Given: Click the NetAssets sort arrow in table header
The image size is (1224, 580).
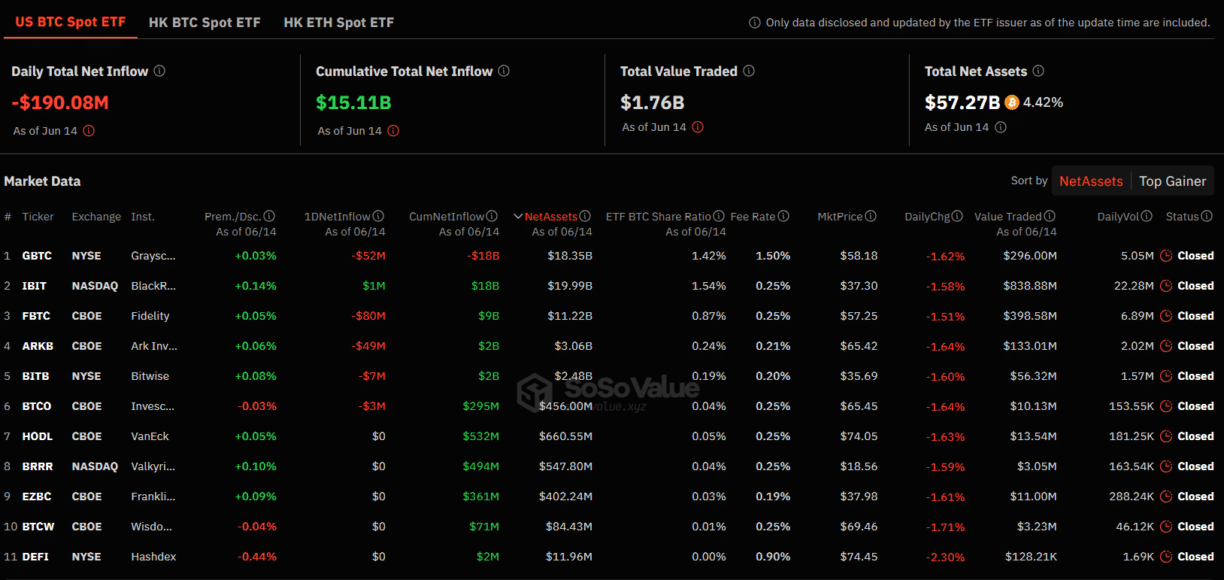Looking at the screenshot, I should [516, 215].
